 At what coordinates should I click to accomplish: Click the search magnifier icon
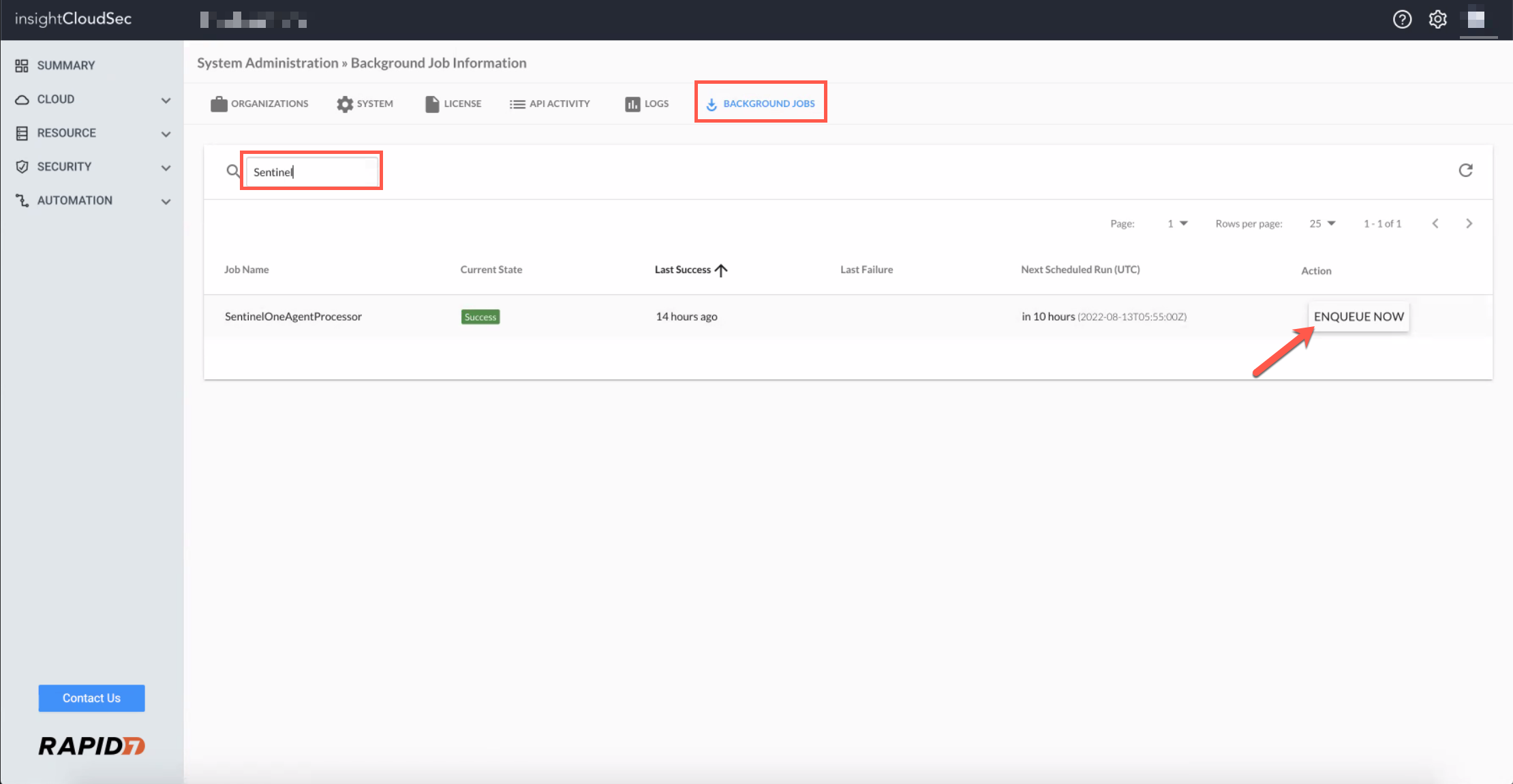[233, 171]
